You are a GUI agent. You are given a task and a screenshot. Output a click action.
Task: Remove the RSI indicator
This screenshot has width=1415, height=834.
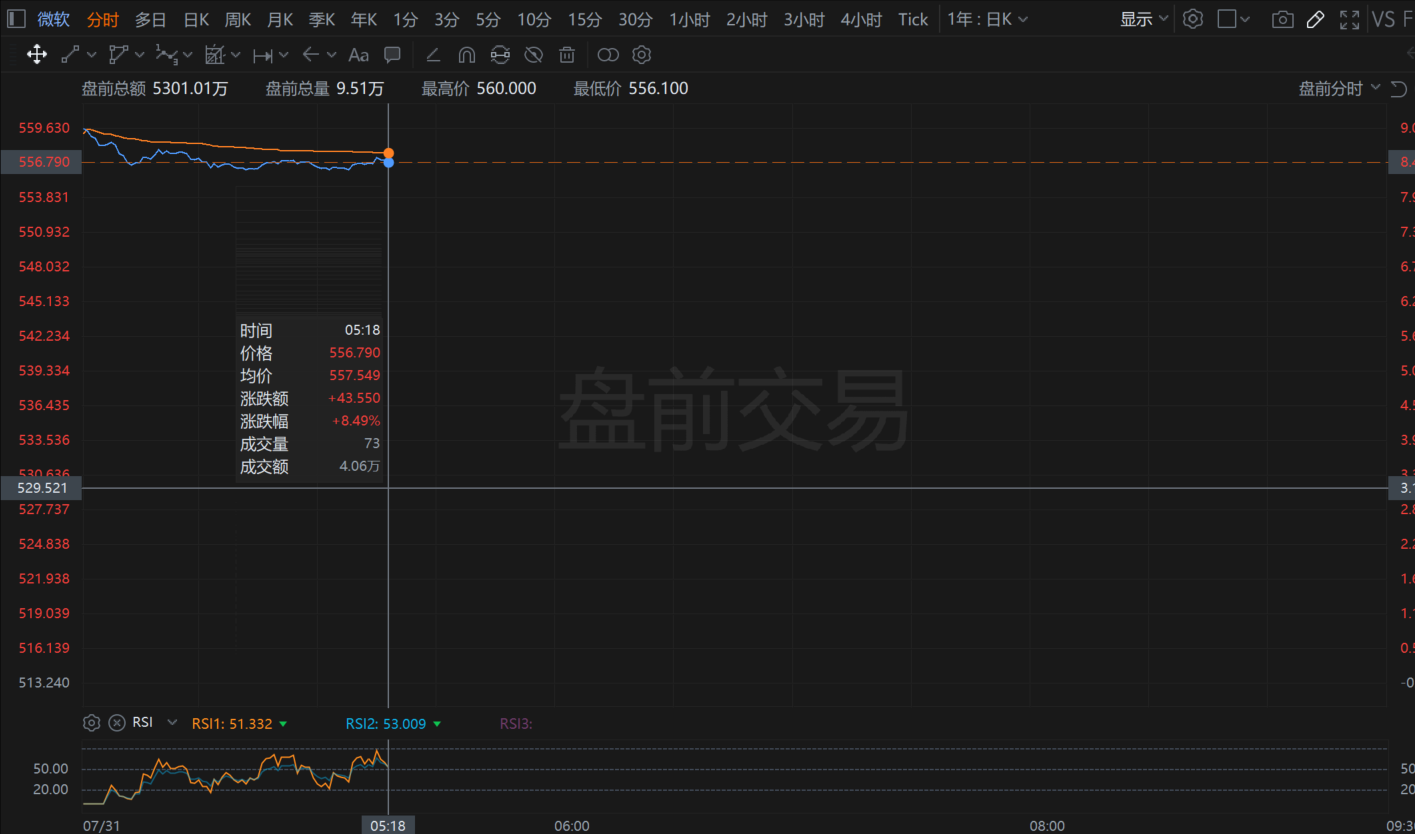(117, 722)
